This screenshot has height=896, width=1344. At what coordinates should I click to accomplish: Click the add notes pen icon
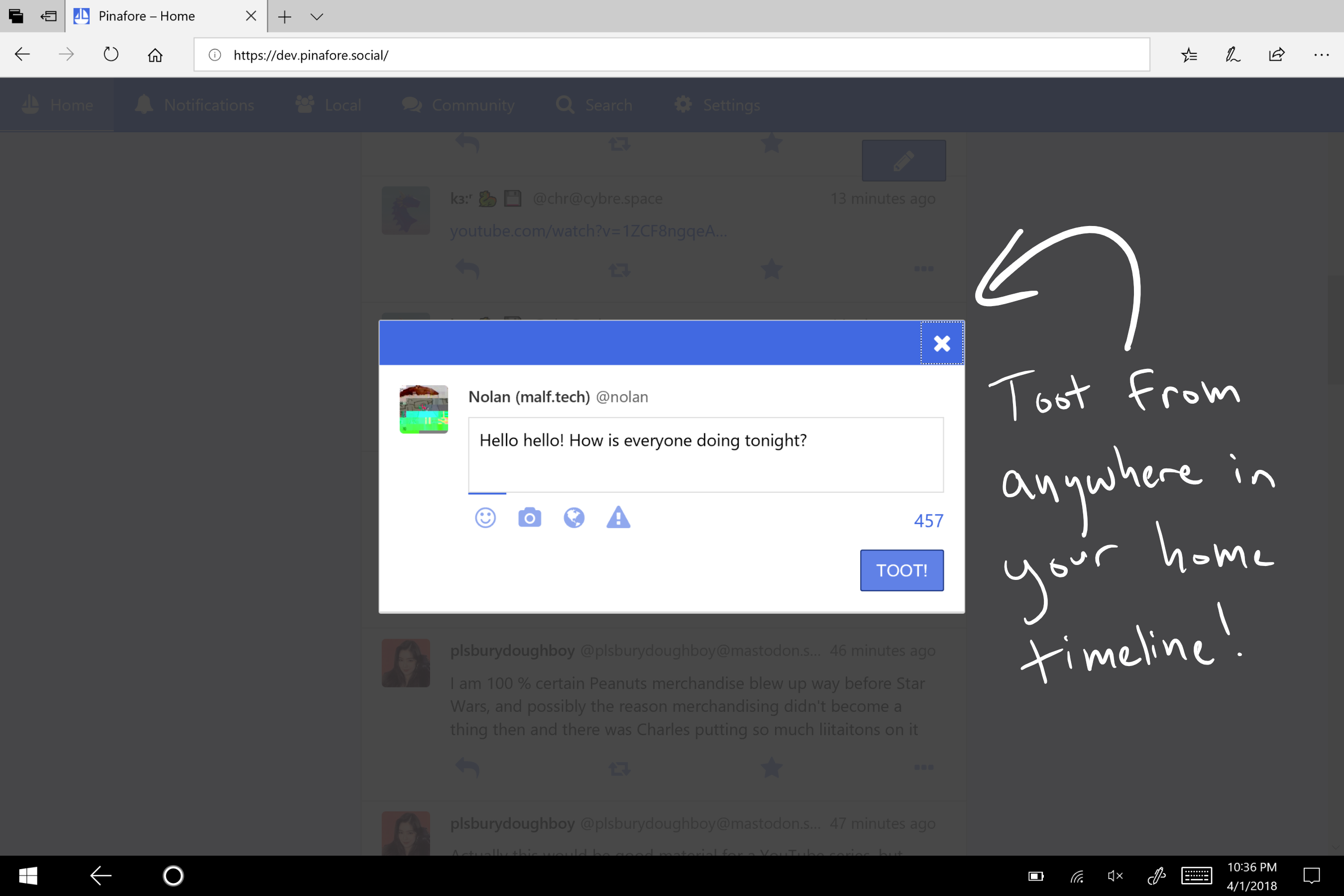1232,55
